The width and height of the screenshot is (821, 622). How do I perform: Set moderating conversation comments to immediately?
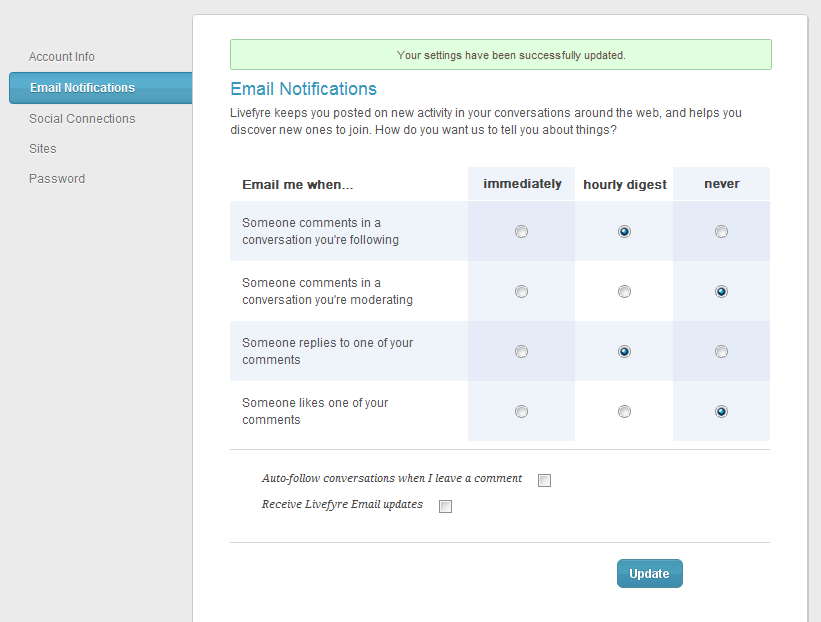(x=521, y=292)
